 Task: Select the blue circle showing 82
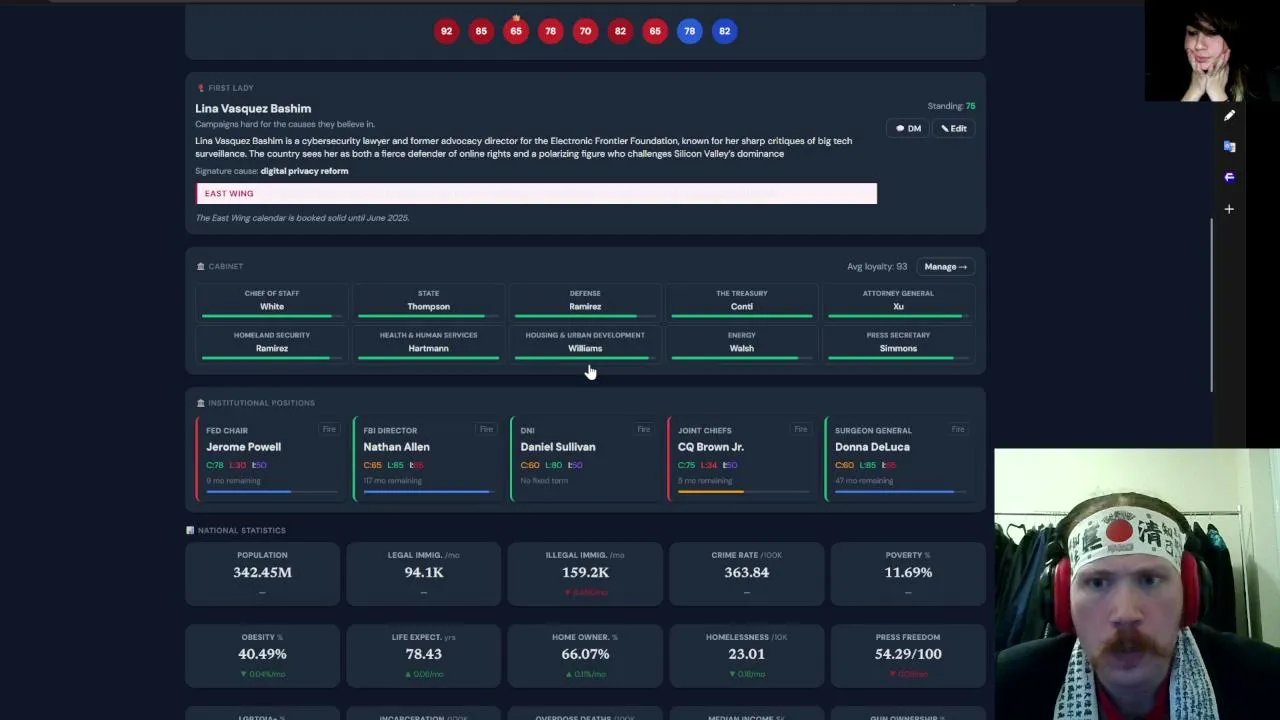[724, 31]
